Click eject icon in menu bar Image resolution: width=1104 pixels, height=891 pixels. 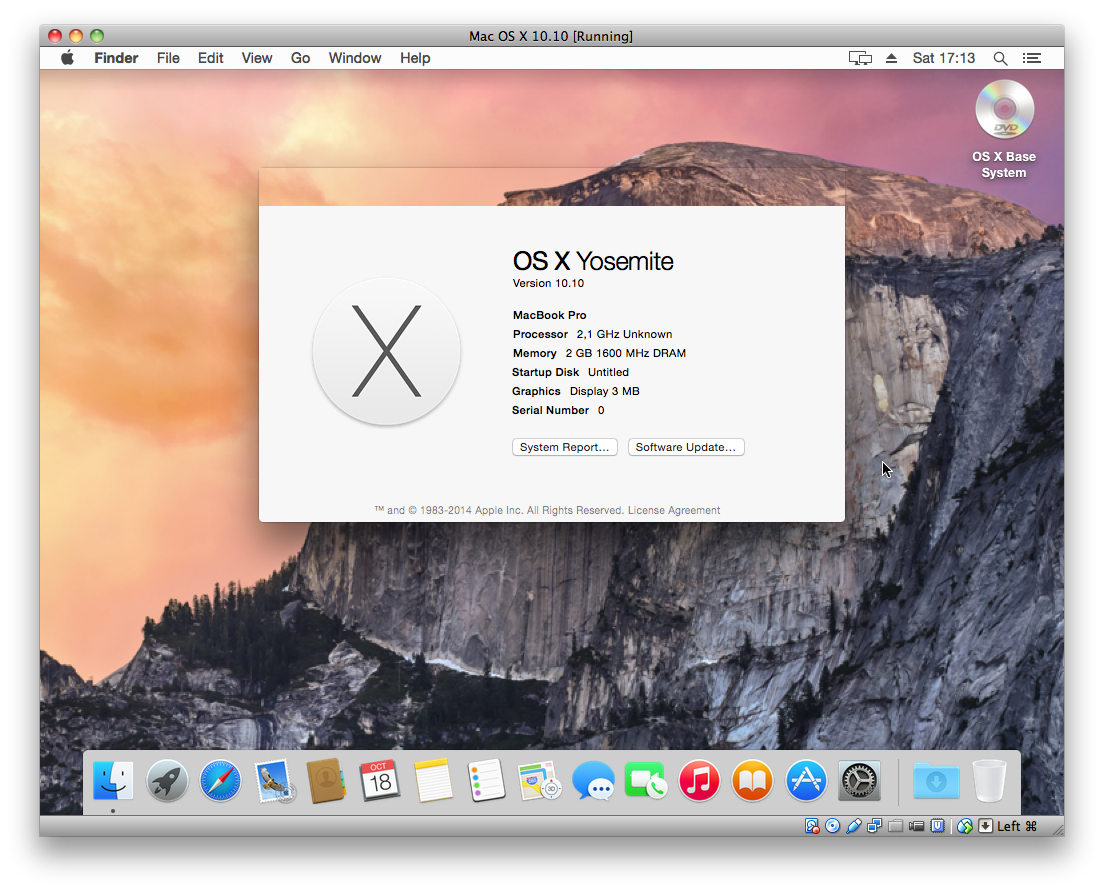[x=891, y=58]
